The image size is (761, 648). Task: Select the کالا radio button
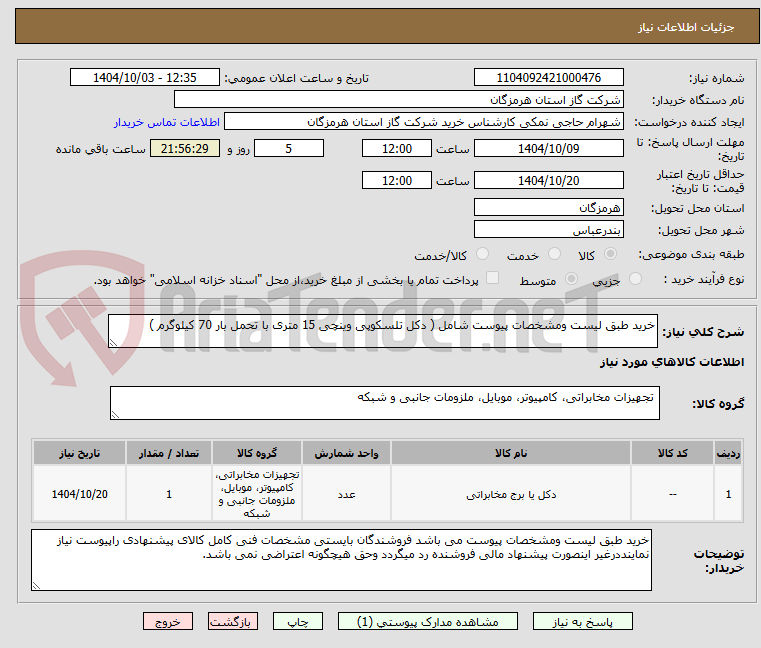[x=610, y=254]
